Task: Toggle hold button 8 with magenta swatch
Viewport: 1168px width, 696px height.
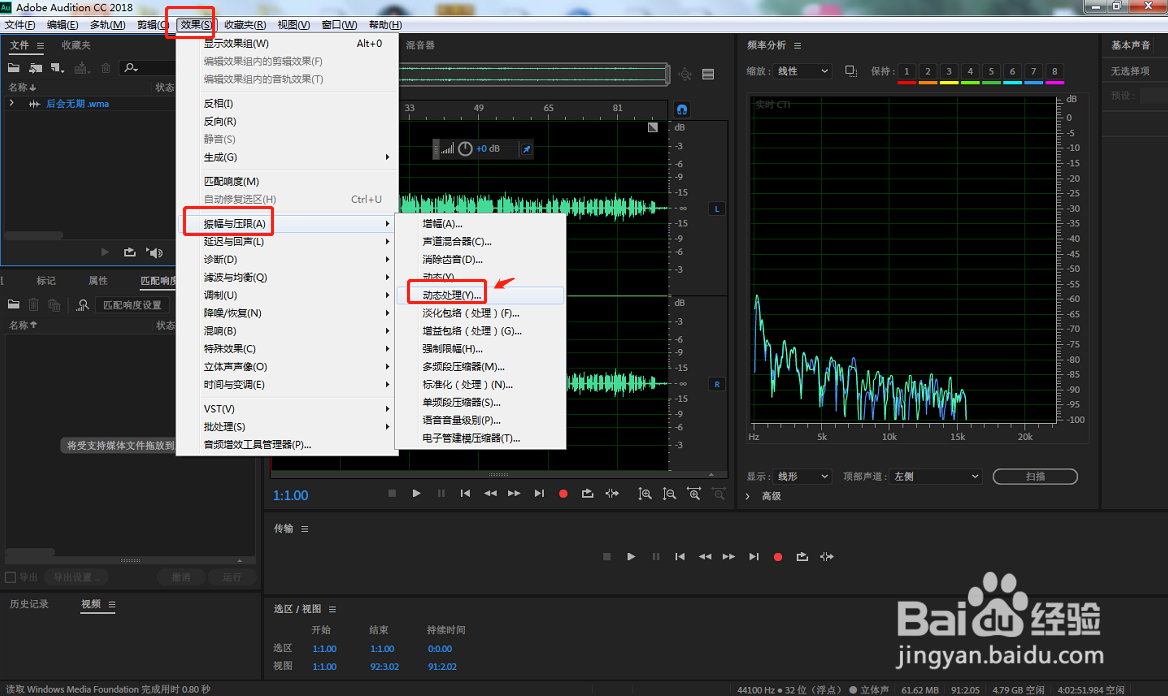Action: coord(1055,72)
